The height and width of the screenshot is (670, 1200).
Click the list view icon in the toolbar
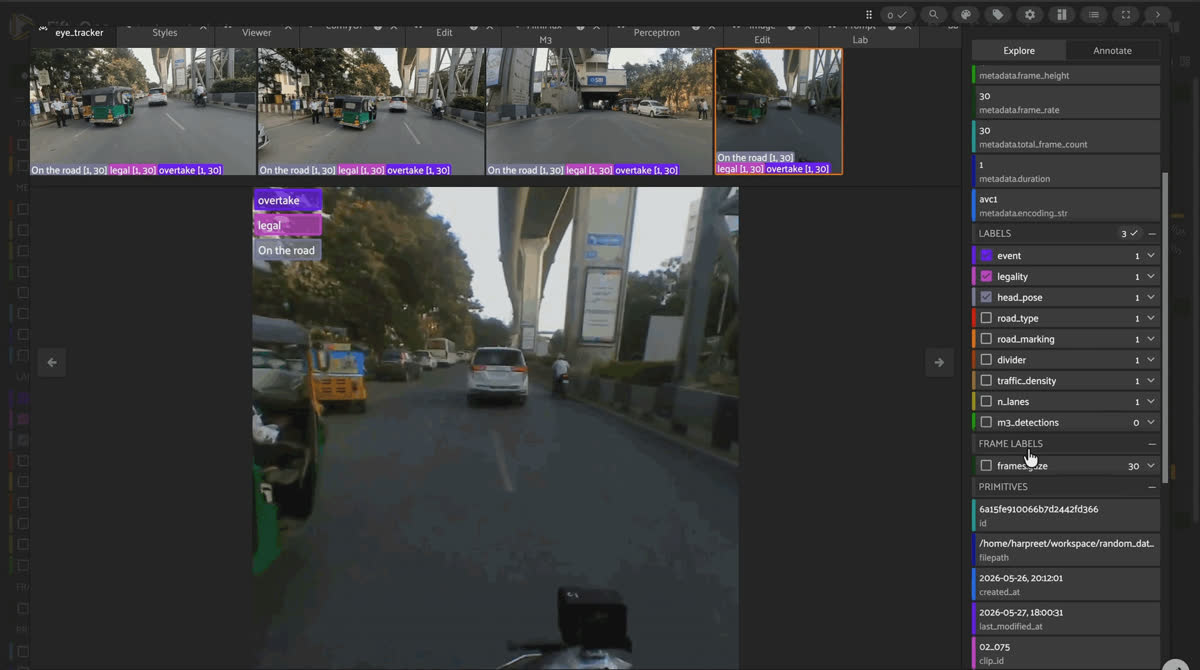1094,14
